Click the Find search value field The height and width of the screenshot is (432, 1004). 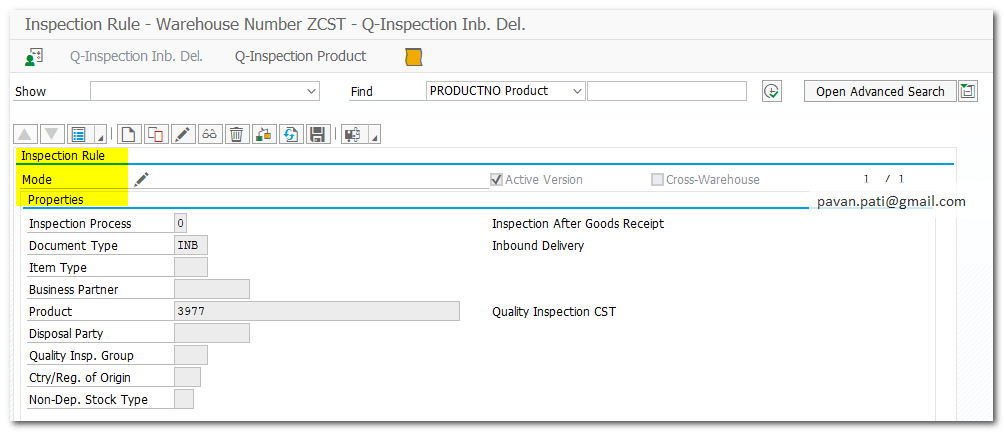(666, 91)
